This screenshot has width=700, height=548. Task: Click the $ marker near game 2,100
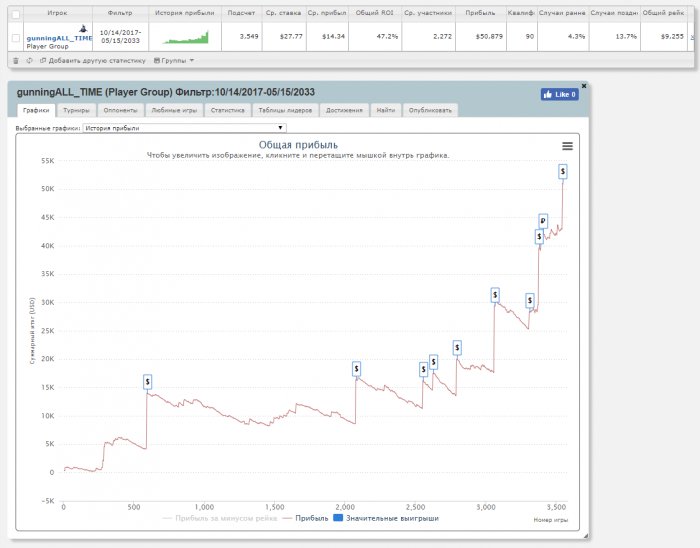click(357, 369)
